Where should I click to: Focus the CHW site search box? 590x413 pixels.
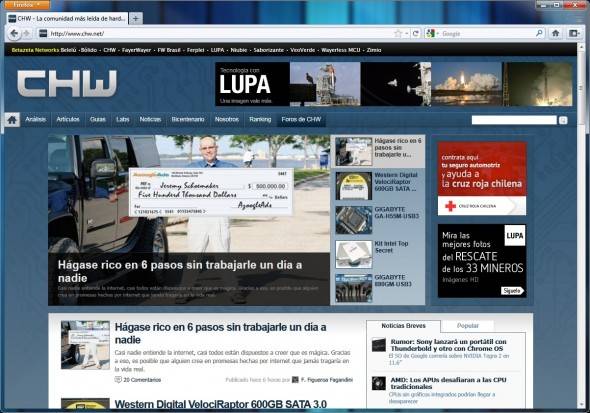(x=514, y=120)
